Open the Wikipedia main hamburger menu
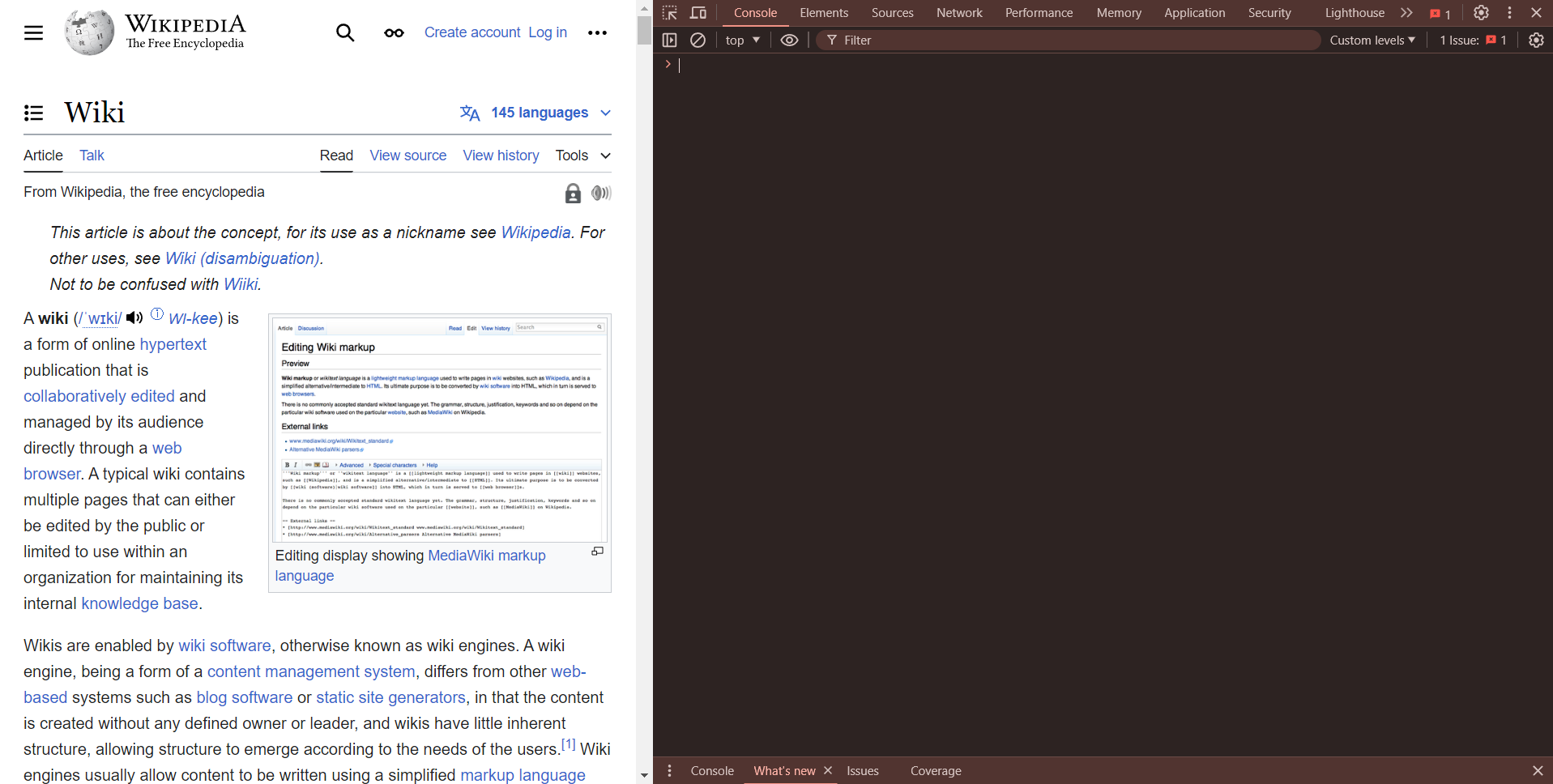Screen dimensions: 1553x784 [33, 33]
